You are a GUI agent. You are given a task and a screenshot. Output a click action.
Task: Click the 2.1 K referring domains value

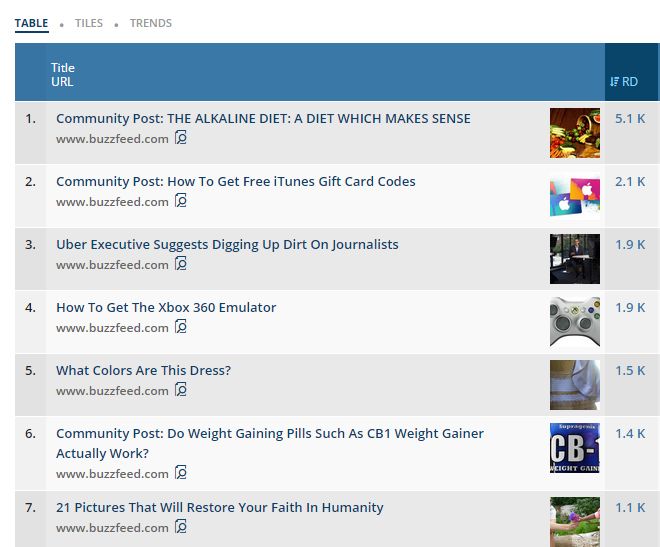pyautogui.click(x=630, y=181)
